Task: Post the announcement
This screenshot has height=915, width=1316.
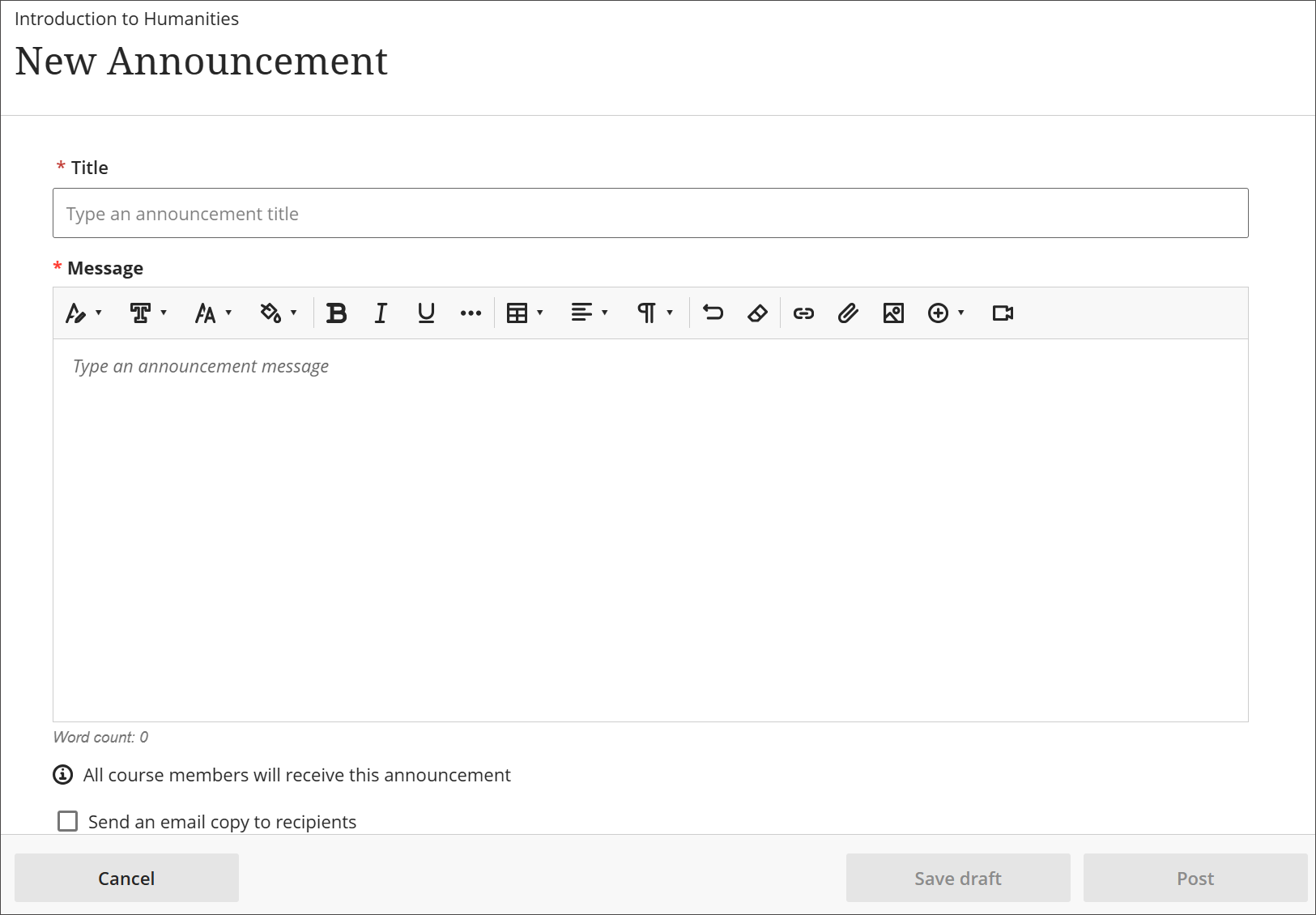Action: pos(1195,878)
